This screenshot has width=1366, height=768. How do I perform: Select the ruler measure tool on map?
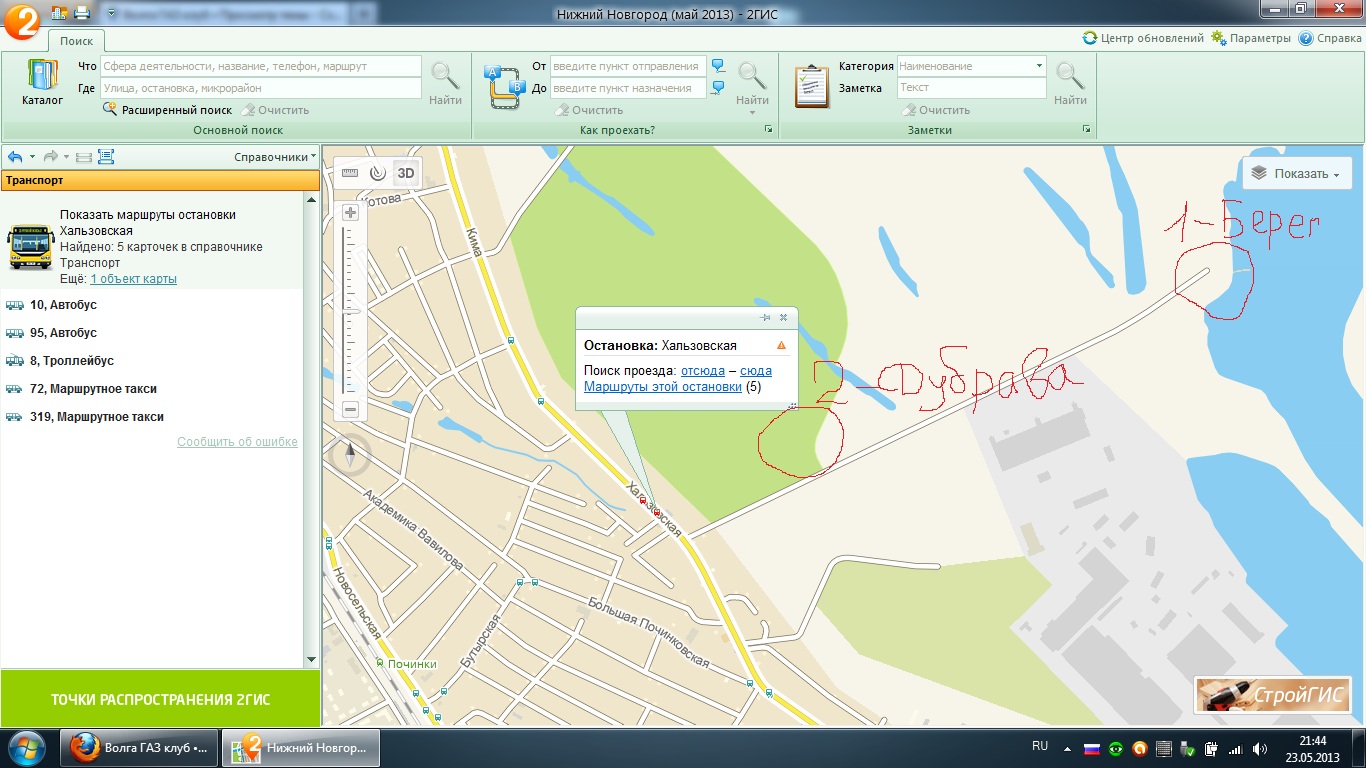coord(350,173)
